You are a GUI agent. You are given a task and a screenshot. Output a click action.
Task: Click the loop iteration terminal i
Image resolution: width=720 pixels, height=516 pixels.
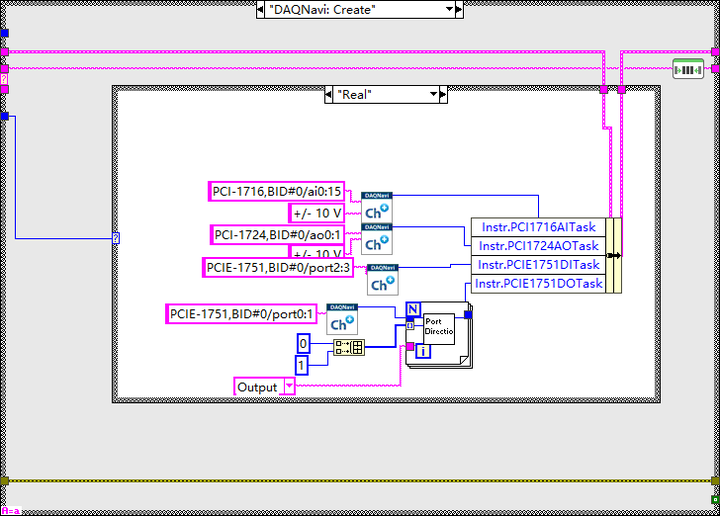tap(423, 351)
